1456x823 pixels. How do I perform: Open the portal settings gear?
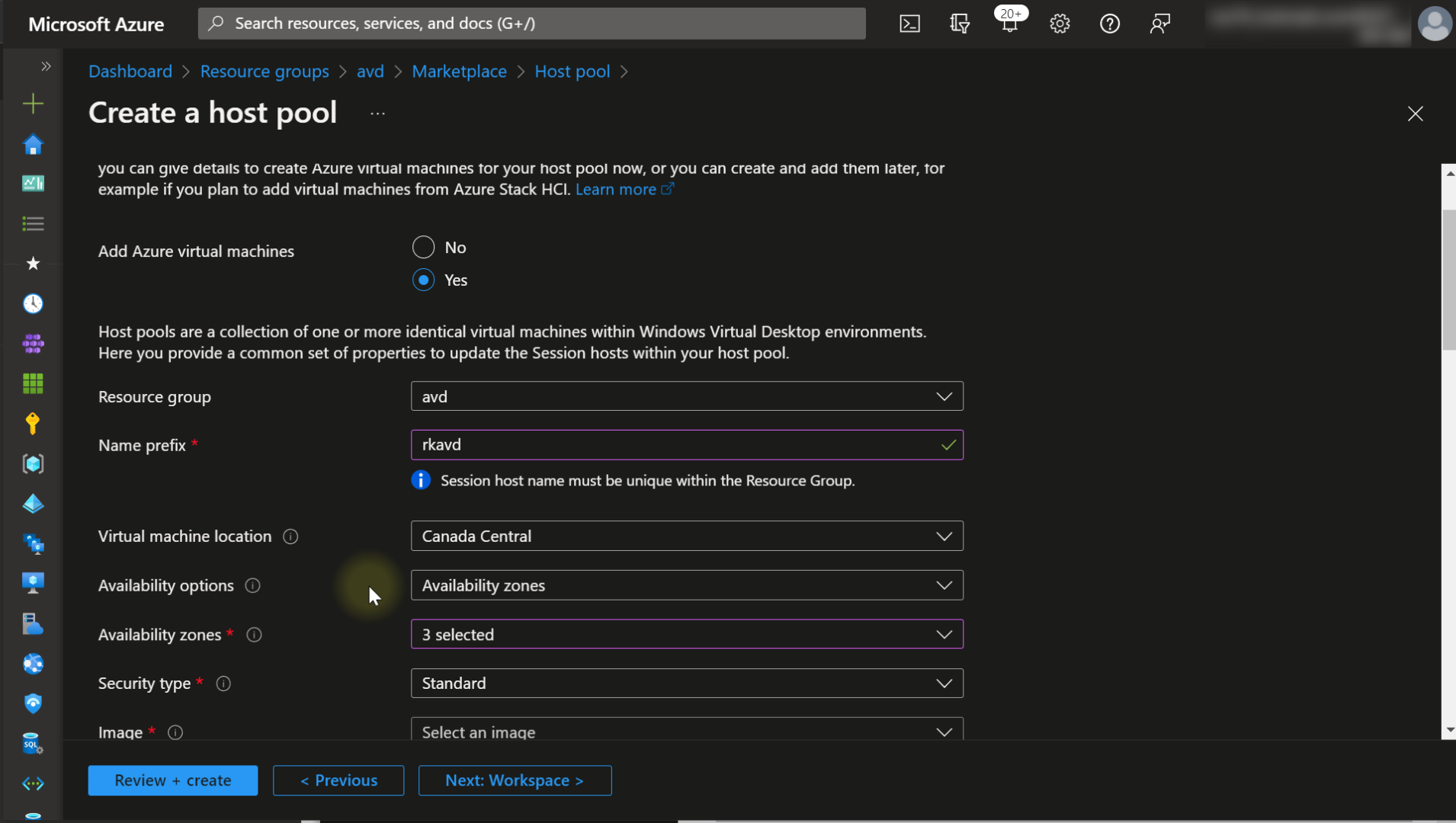pos(1060,24)
